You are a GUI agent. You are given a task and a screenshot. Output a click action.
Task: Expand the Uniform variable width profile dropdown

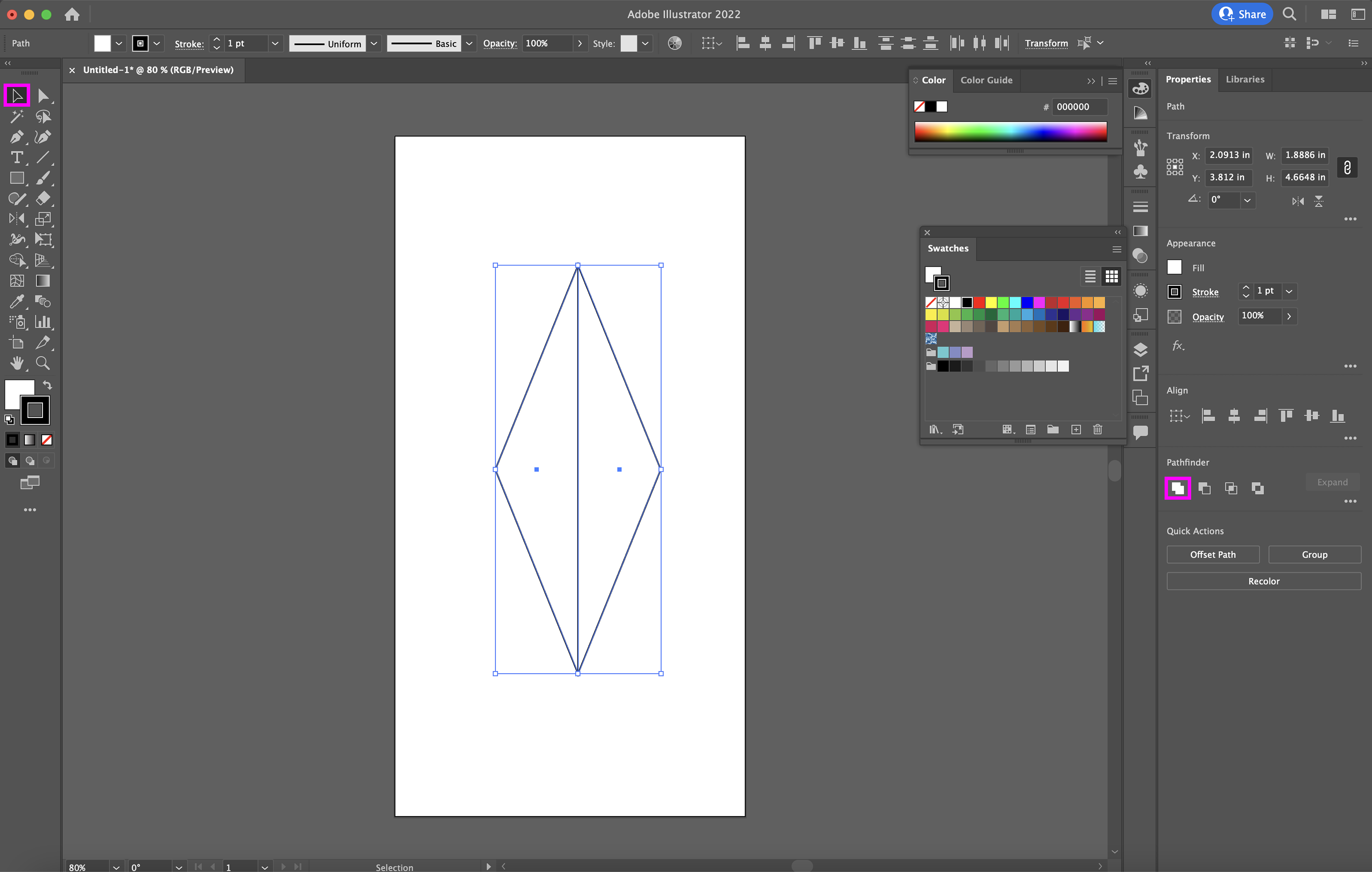pos(374,43)
